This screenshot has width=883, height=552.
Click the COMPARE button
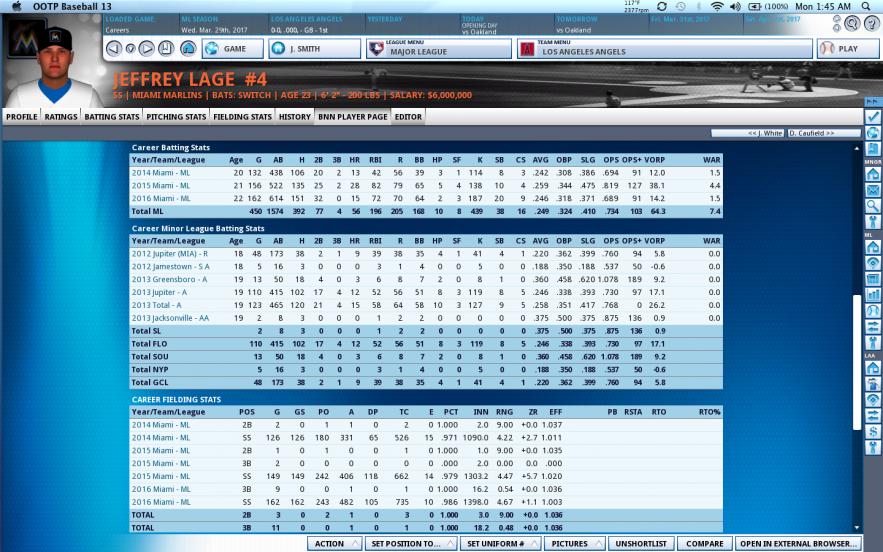704,544
